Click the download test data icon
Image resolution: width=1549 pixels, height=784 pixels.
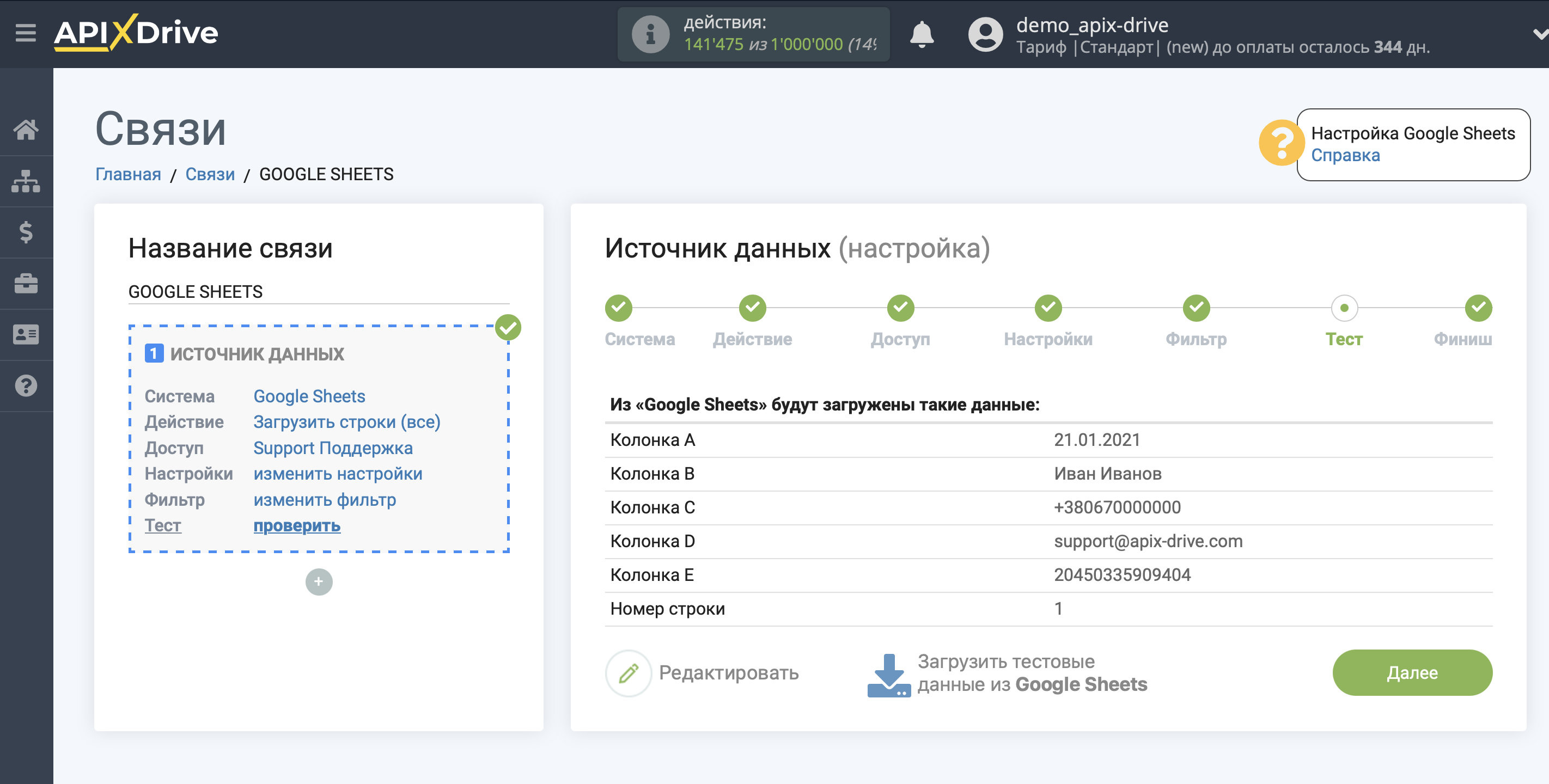click(x=889, y=675)
